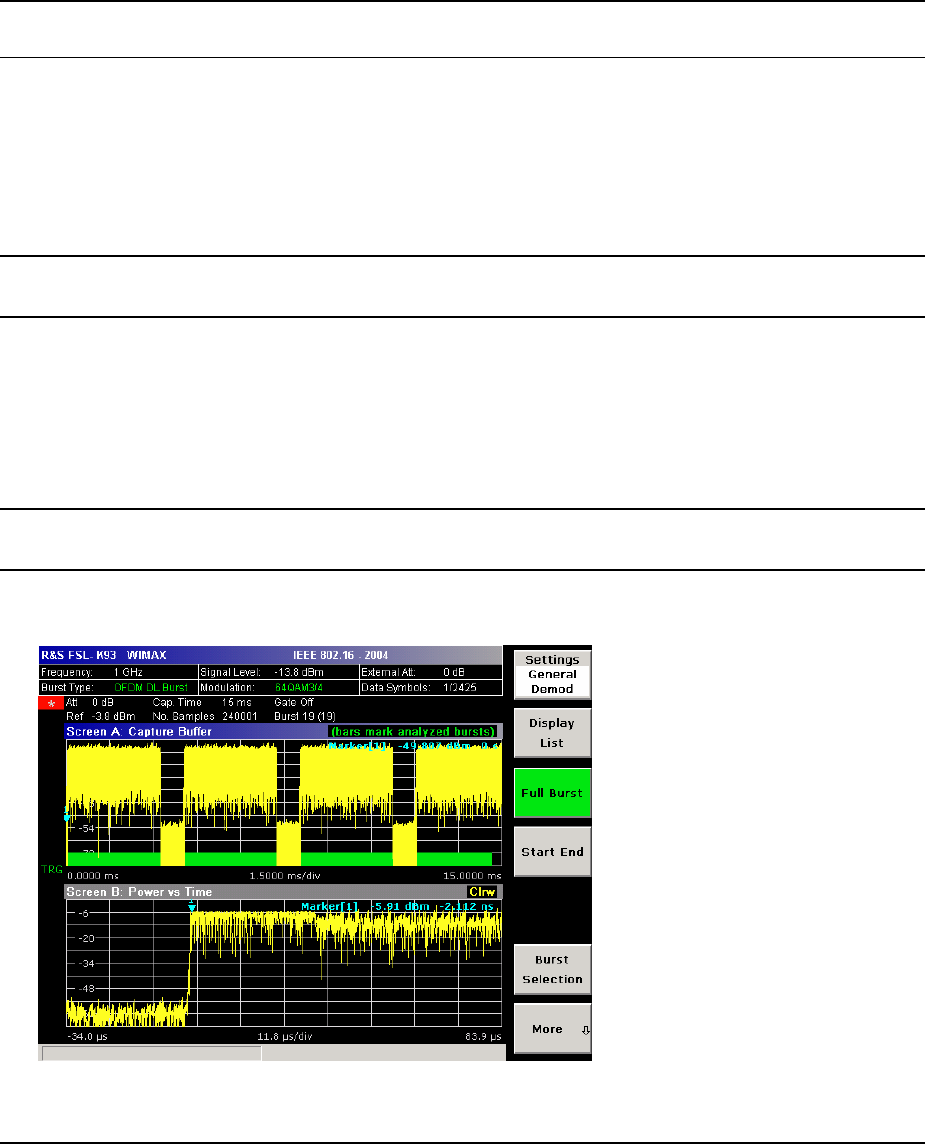The height and width of the screenshot is (1144, 925).
Task: Click the -34.0 µs axis start label
Action: pos(87,1036)
